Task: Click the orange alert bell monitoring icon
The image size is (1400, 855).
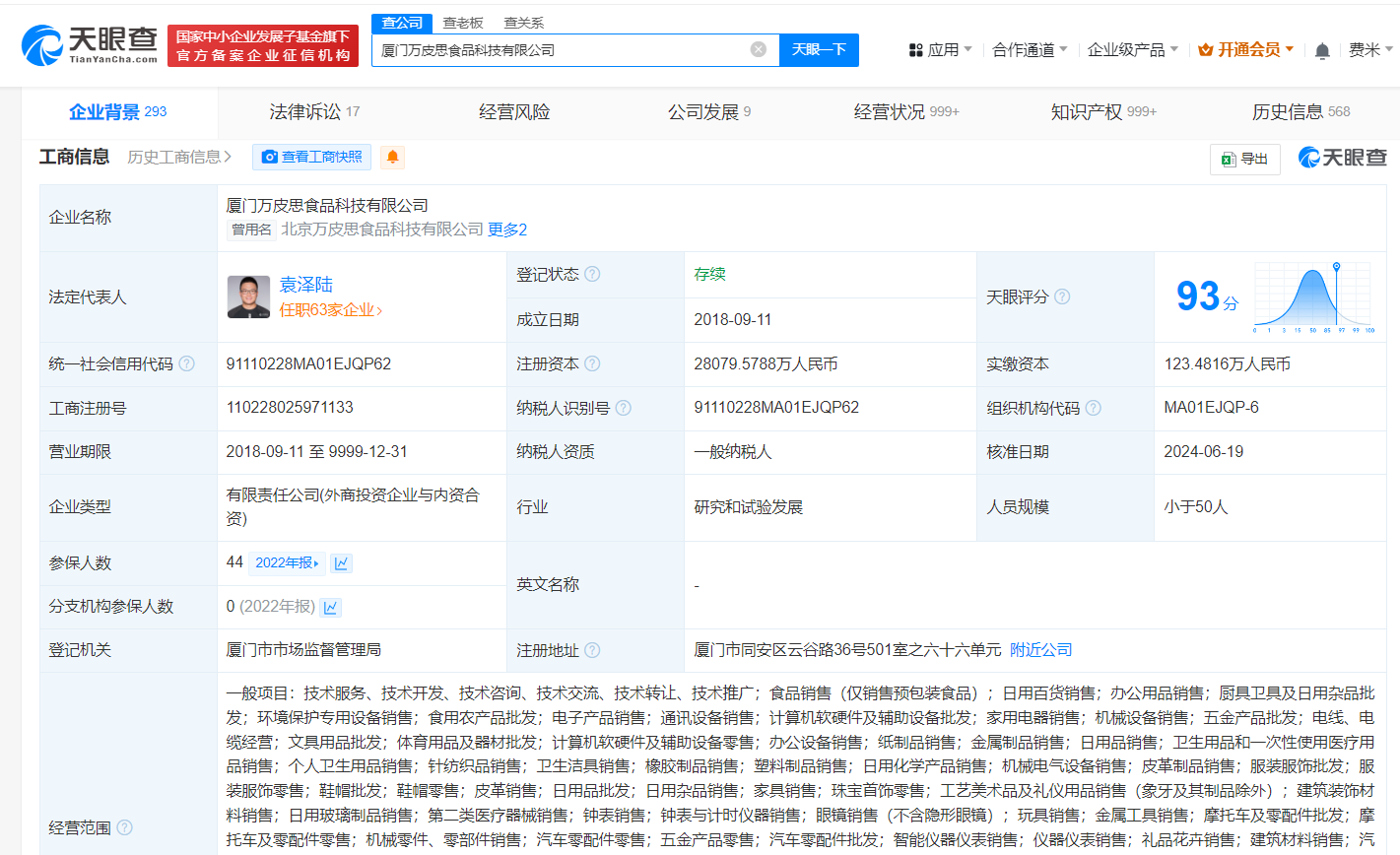Action: click(392, 157)
